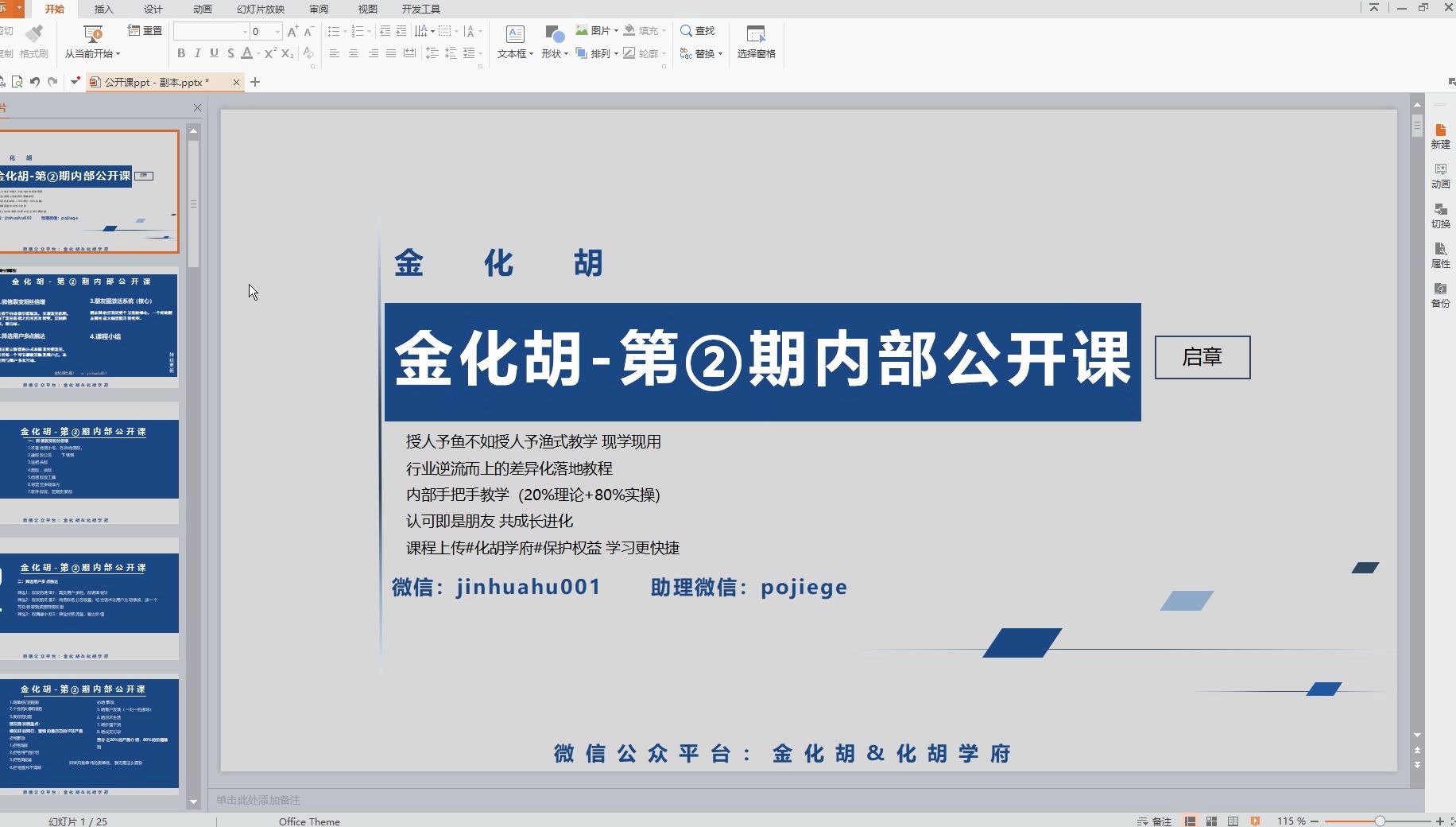The image size is (1456, 827).
Task: Switch to the 审阅 ribbon tab
Action: [319, 9]
